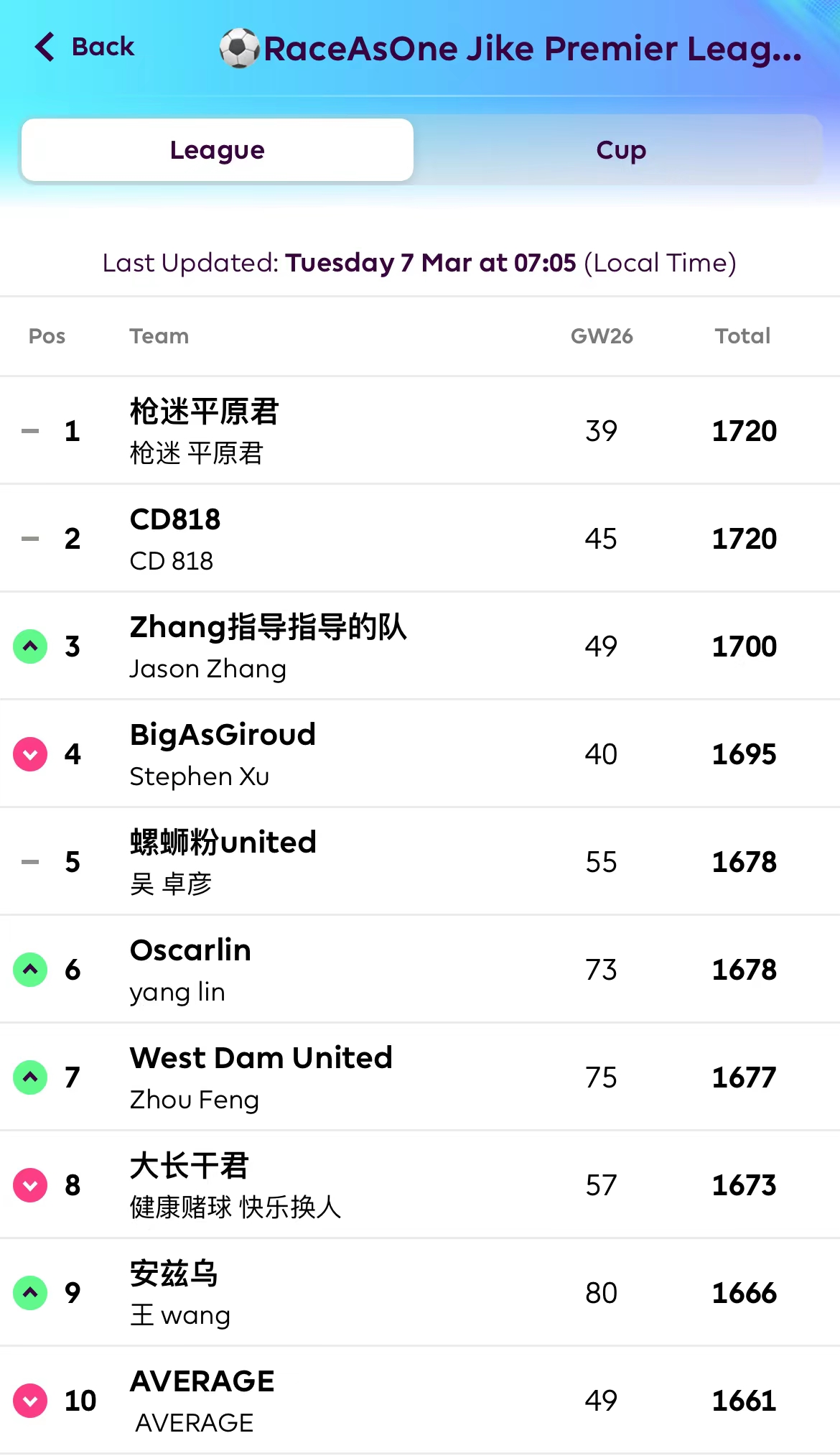Open 螺蛳粉united team row

point(223,843)
